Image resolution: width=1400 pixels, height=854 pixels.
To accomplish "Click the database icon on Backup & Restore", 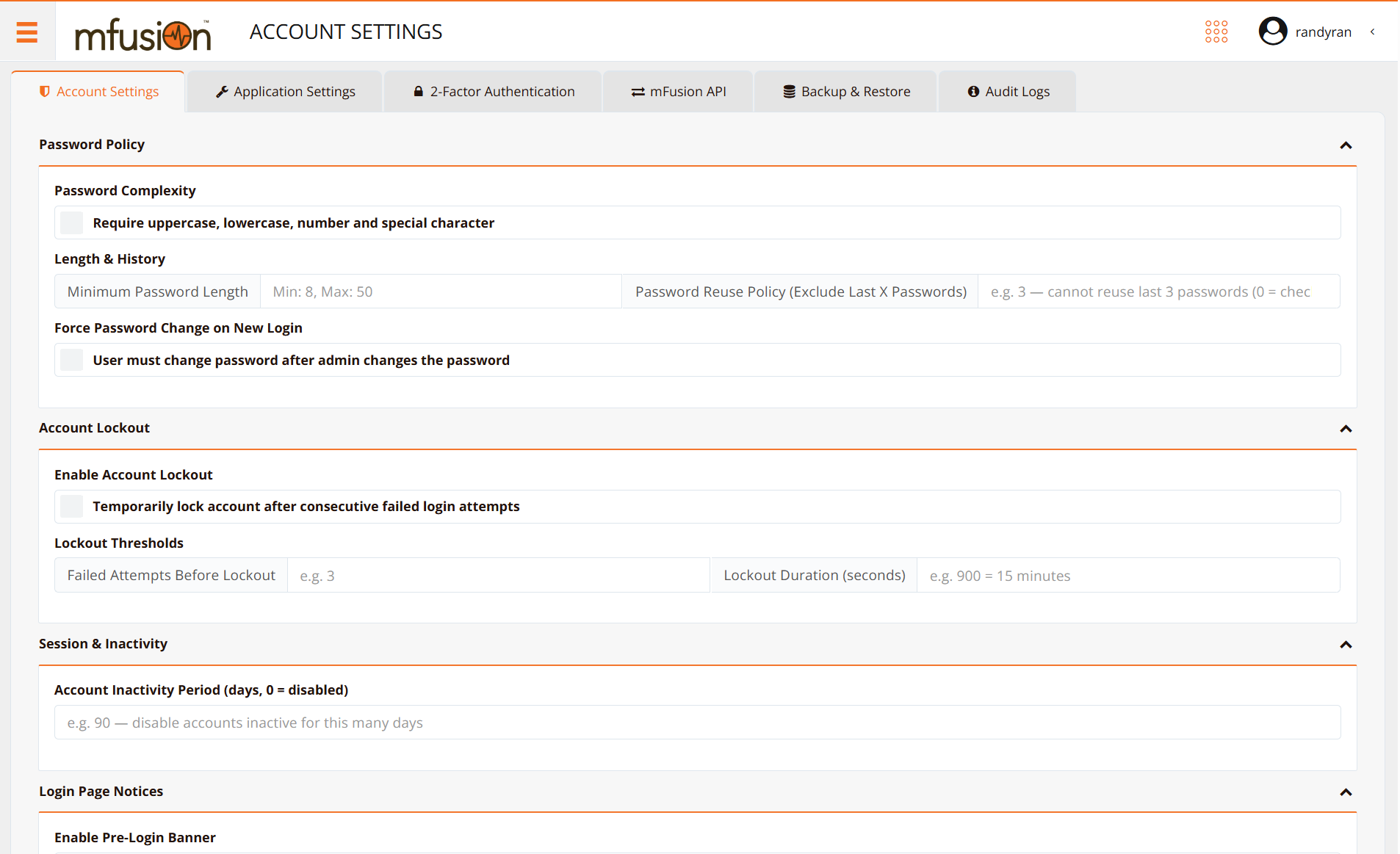I will pos(789,92).
